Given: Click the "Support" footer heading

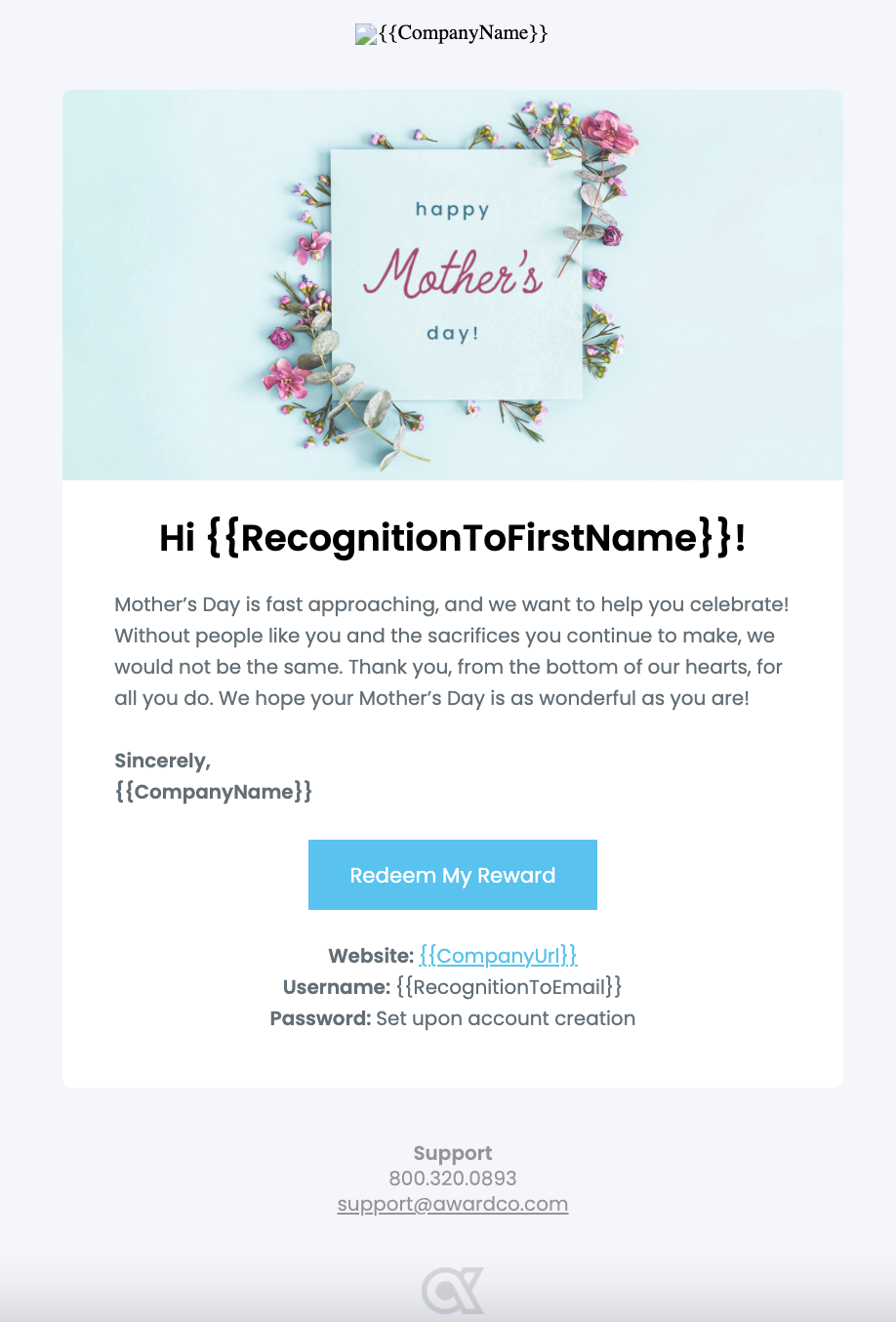Looking at the screenshot, I should click(x=452, y=1153).
